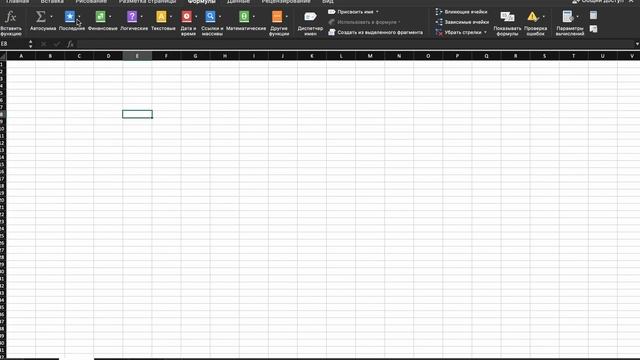This screenshot has height=360, width=640.
Task: Expand the Проверка ошибок dropdown arrow
Action: 543,17
